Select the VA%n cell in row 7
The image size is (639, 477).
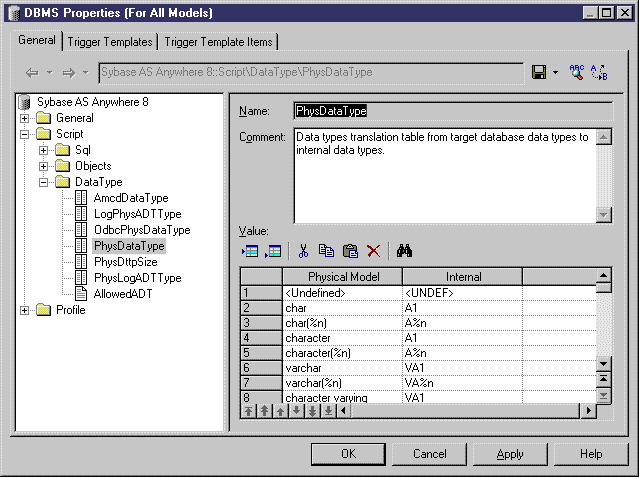463,383
